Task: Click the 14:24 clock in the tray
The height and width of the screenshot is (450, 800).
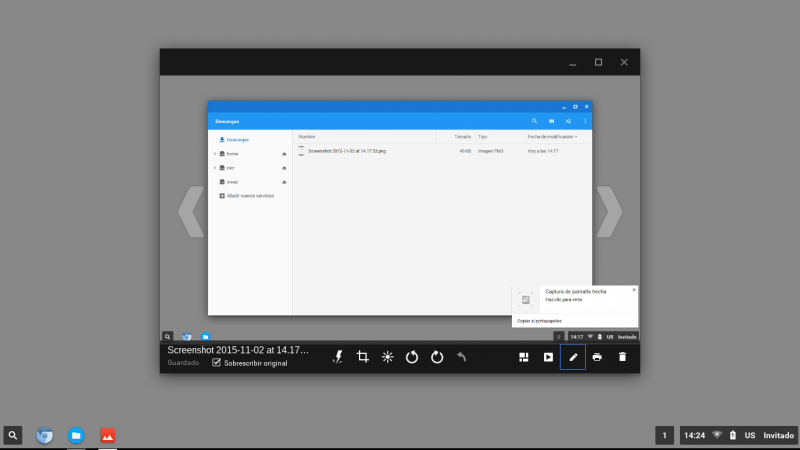Action: click(x=694, y=435)
